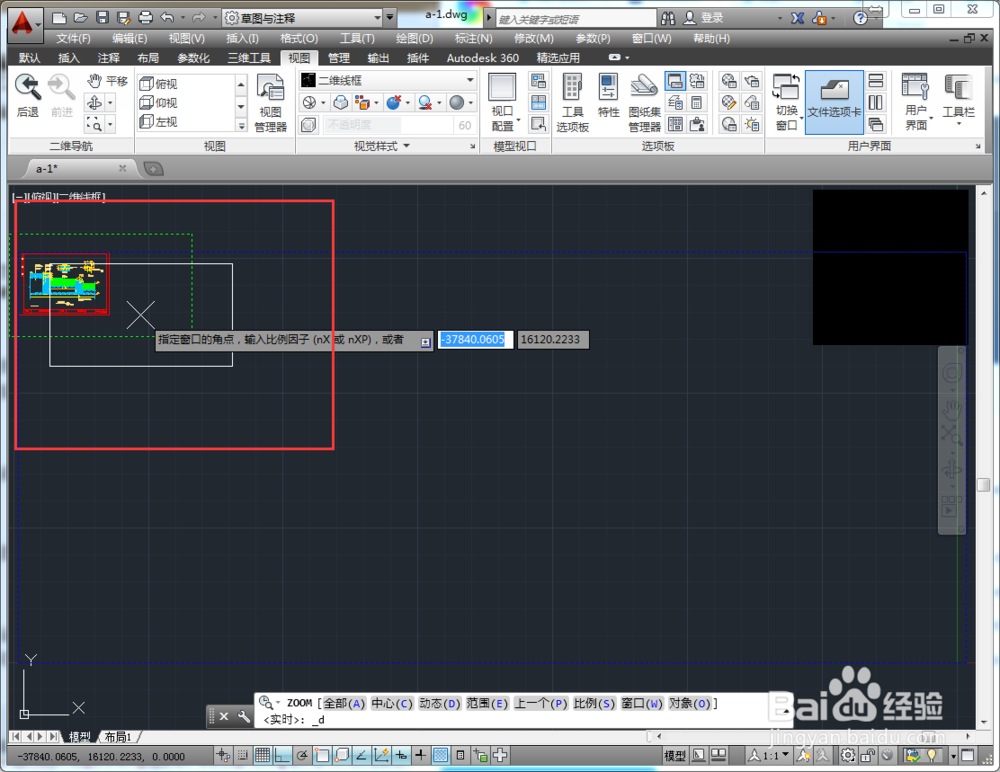This screenshot has width=1000, height=772.
Task: Click the tile horizontally windows icon
Action: [876, 80]
